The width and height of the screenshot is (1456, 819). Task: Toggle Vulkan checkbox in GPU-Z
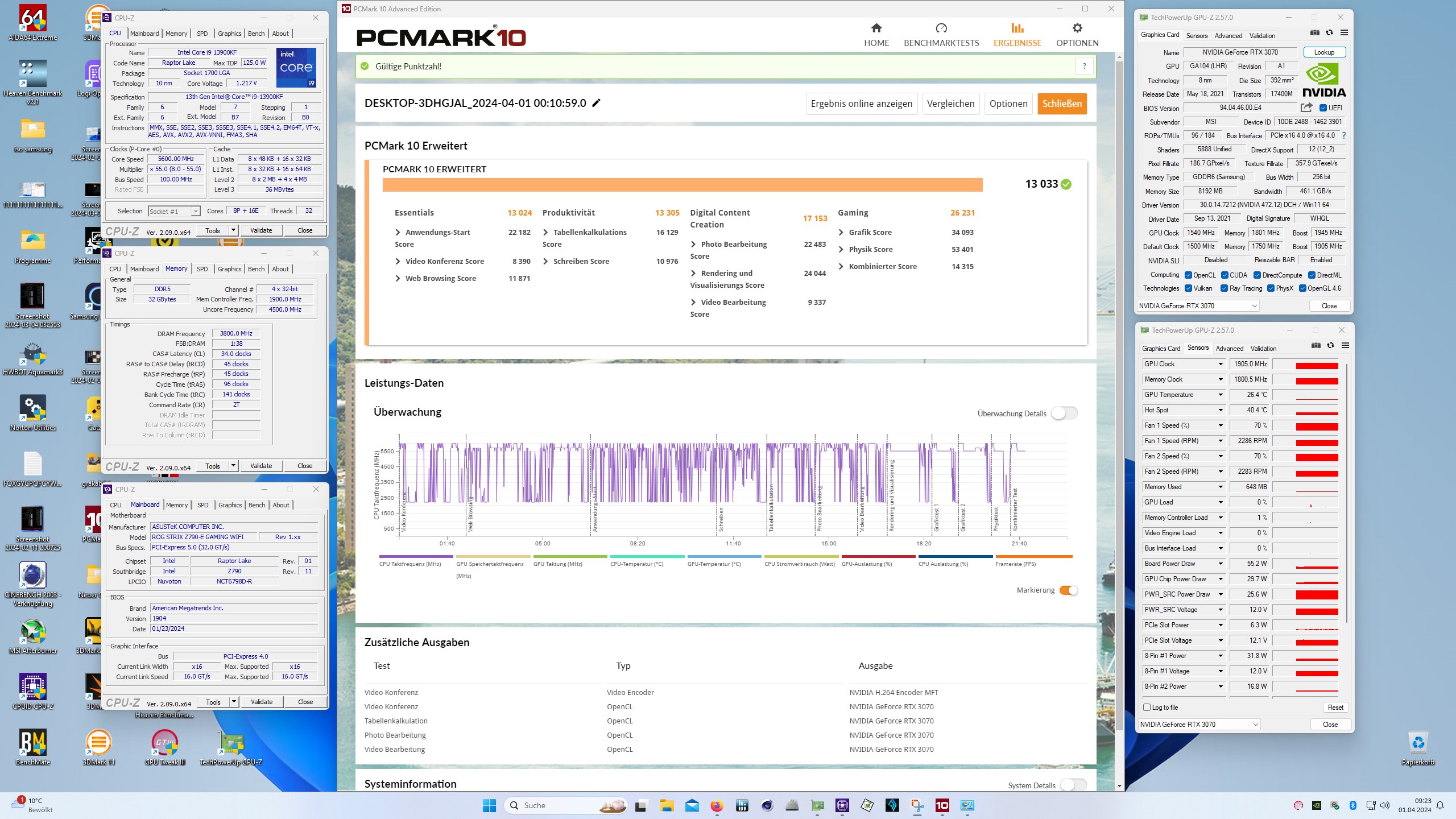coord(1188,288)
